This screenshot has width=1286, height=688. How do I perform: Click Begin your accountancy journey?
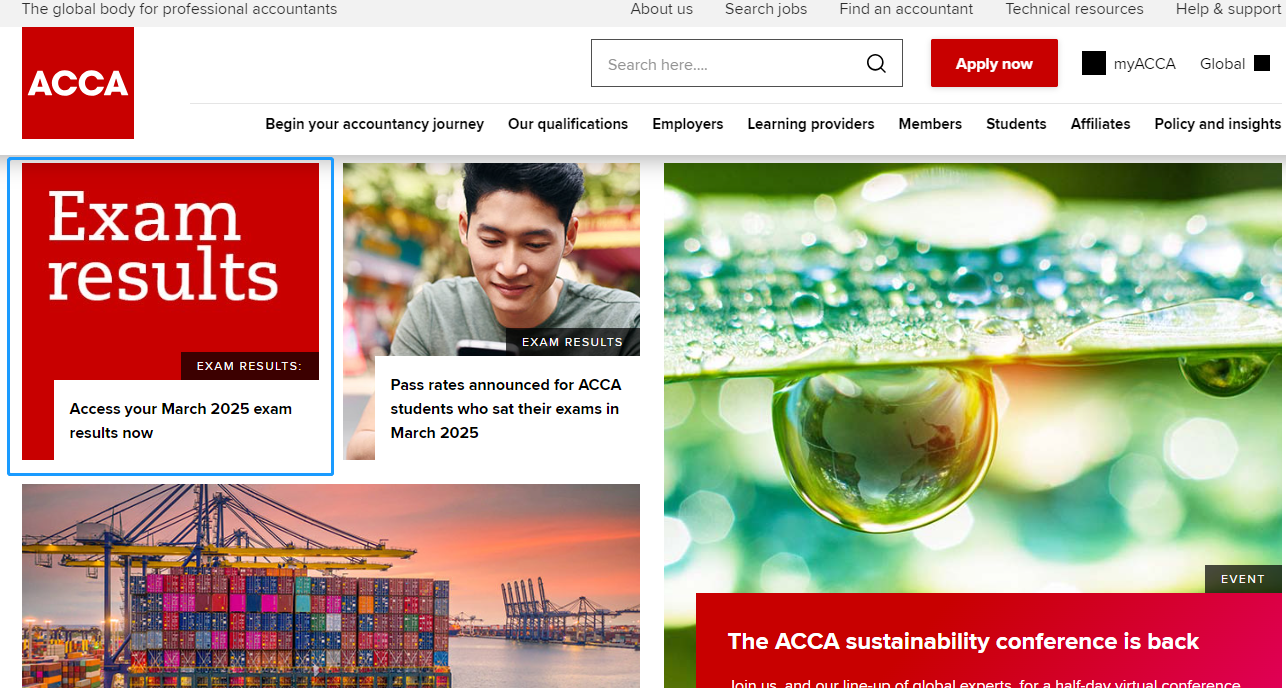point(374,124)
